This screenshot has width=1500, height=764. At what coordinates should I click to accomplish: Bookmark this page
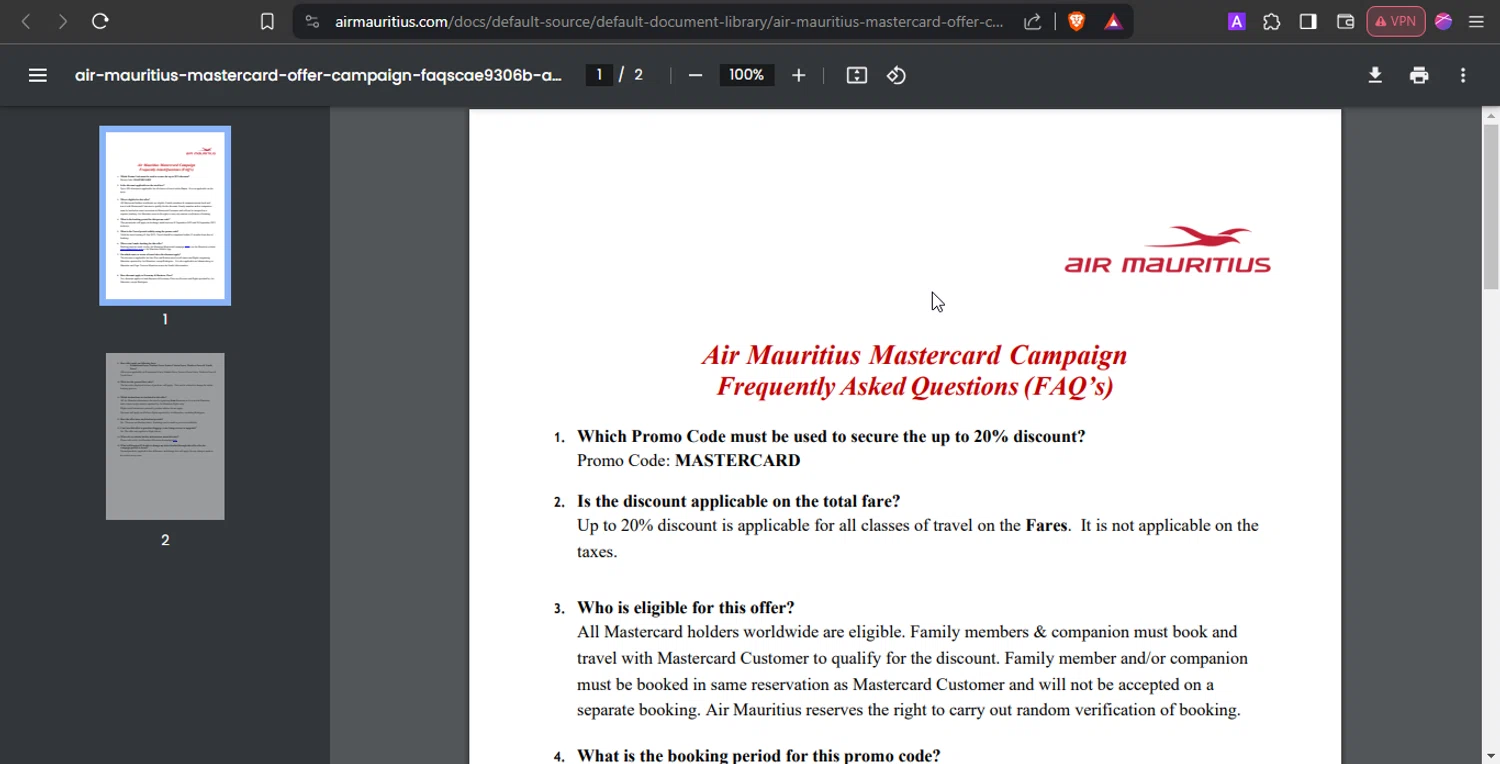[267, 21]
